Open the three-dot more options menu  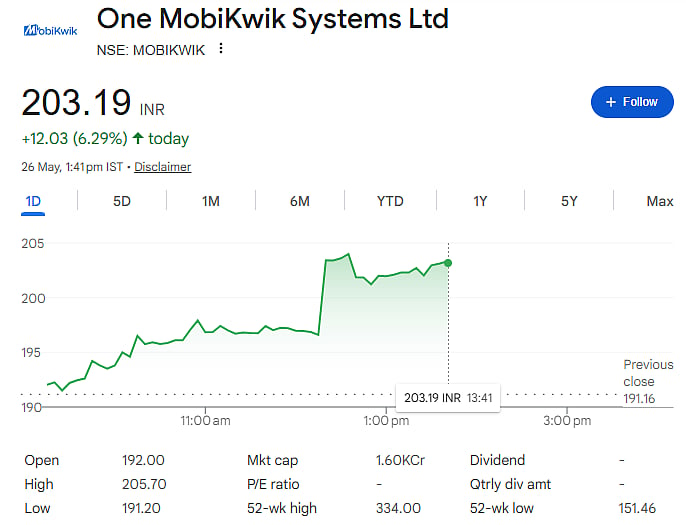221,49
